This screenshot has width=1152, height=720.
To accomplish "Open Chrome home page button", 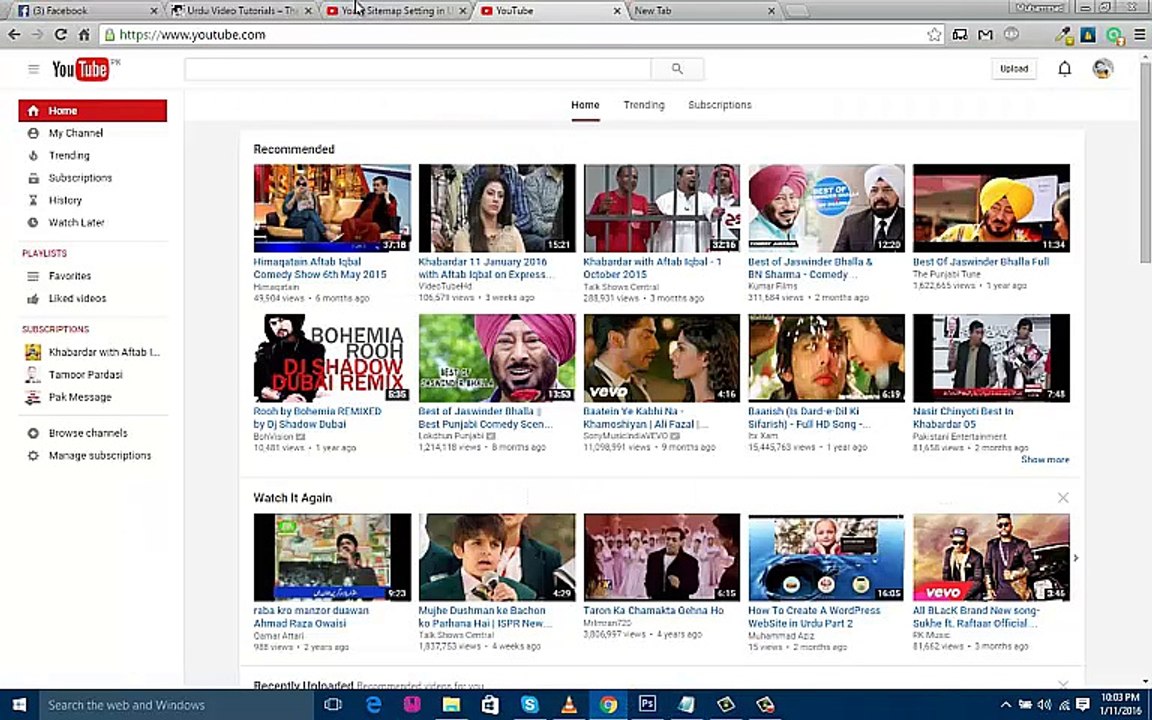I will pos(84,35).
